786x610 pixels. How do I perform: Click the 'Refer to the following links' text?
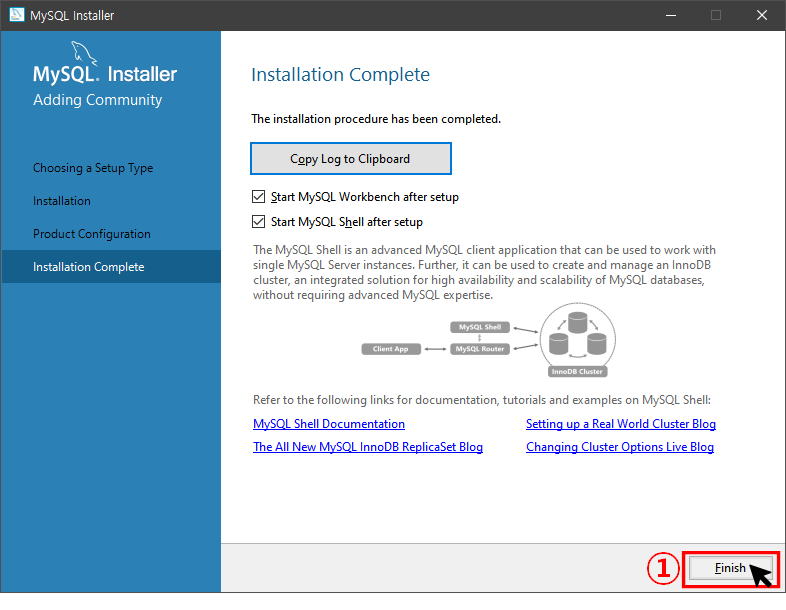(482, 400)
